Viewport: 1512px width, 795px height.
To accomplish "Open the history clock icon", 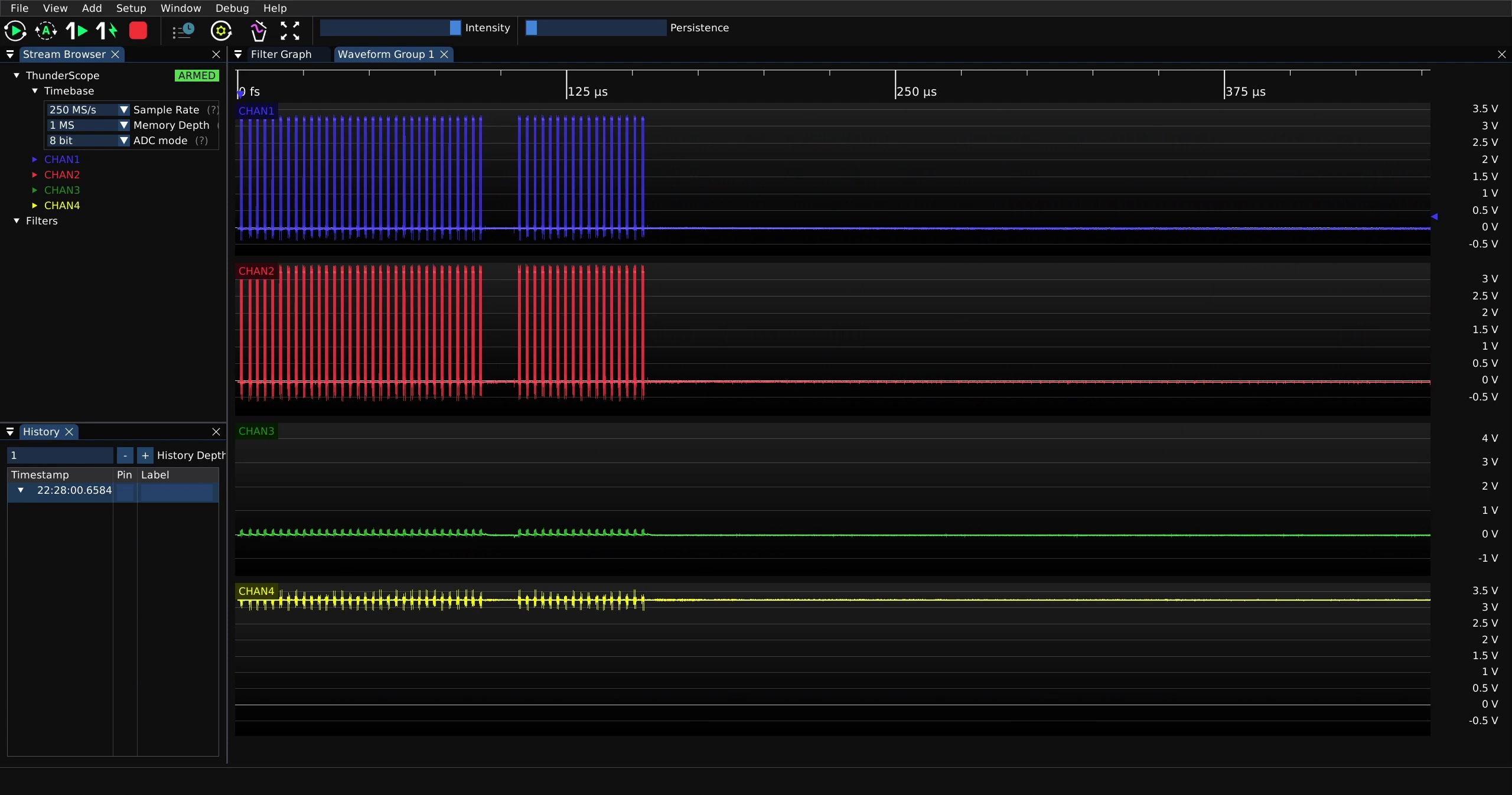I will (183, 31).
